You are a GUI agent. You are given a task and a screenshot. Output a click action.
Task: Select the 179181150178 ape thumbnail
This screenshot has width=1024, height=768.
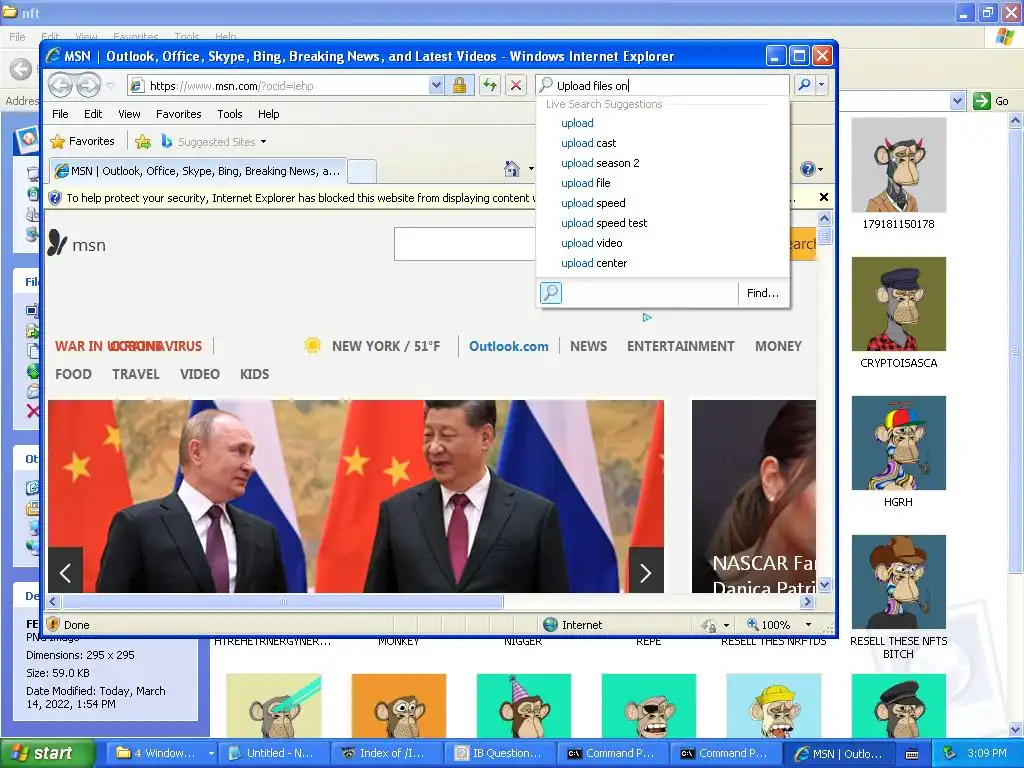[899, 165]
